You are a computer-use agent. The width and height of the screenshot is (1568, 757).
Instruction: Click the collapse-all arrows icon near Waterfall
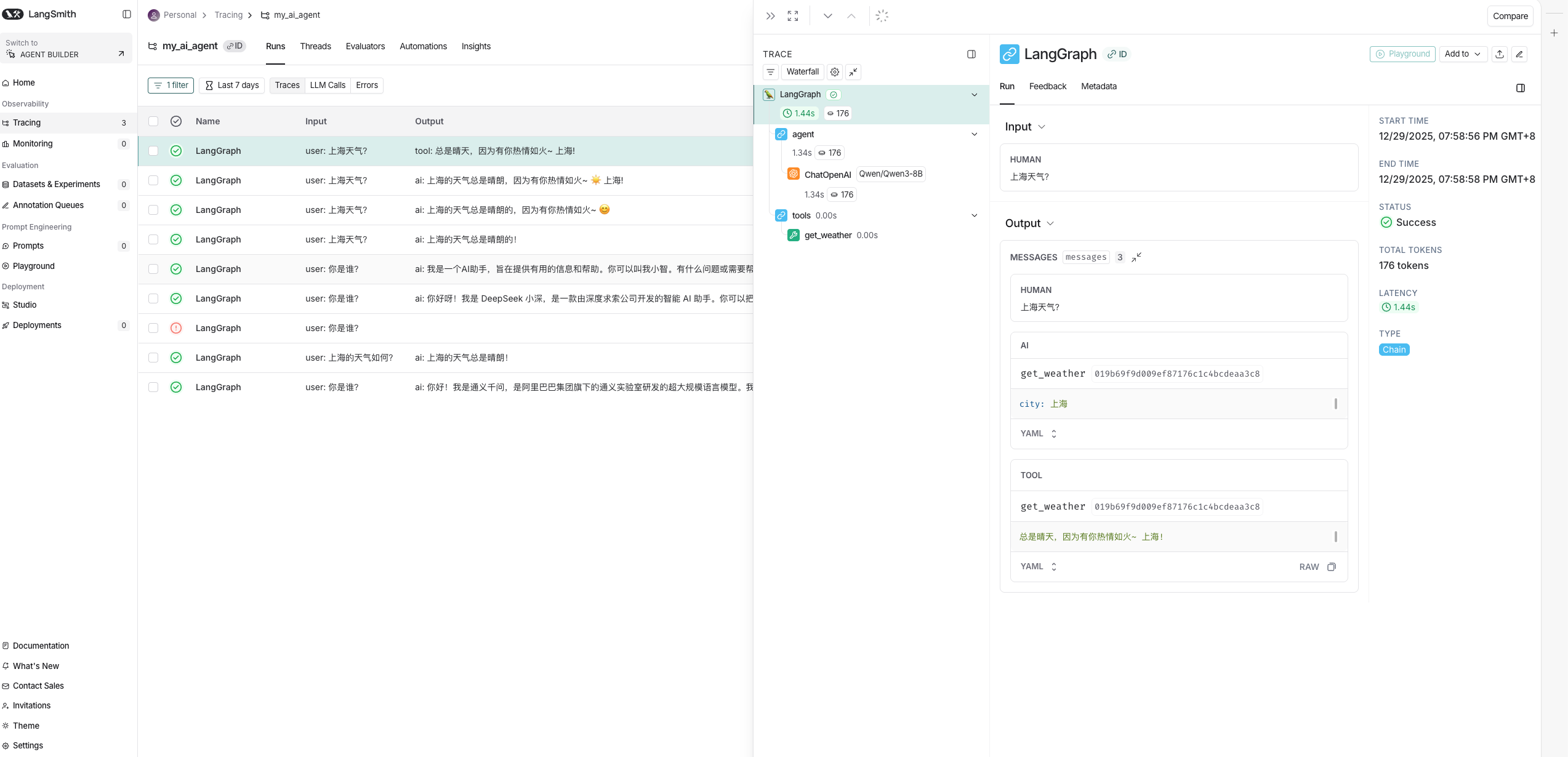[853, 72]
